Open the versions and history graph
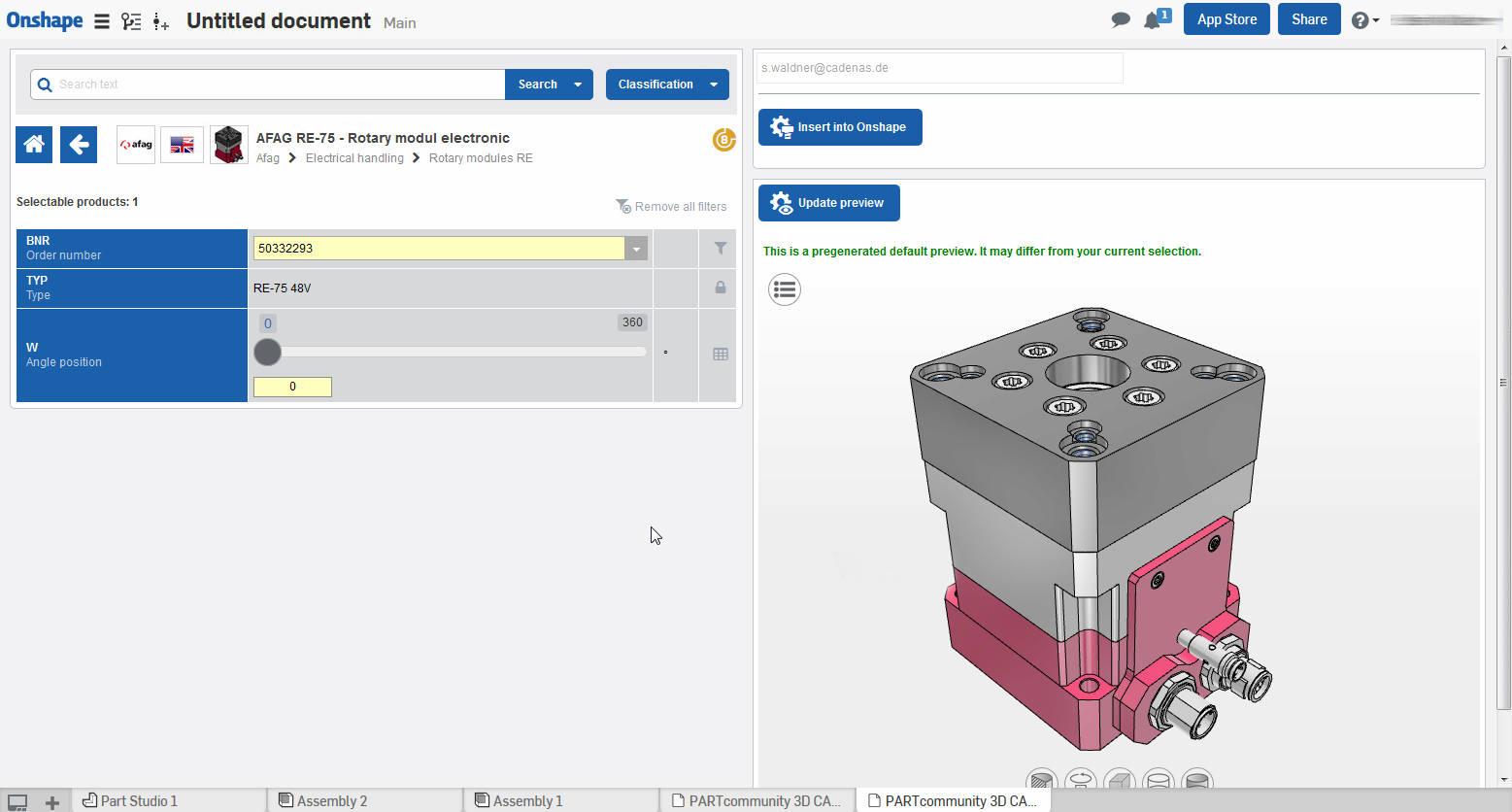Screen dimensions: 1512x812 pos(131,21)
